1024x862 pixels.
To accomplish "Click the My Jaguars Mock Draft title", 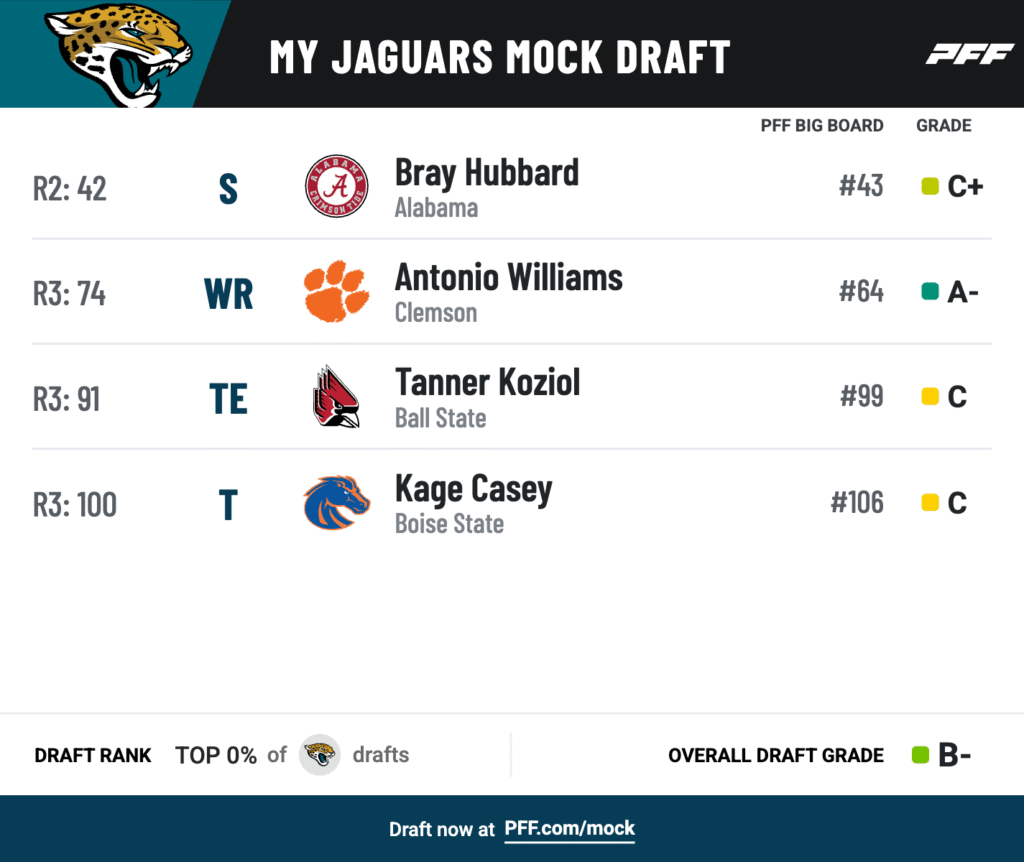I will pos(499,57).
